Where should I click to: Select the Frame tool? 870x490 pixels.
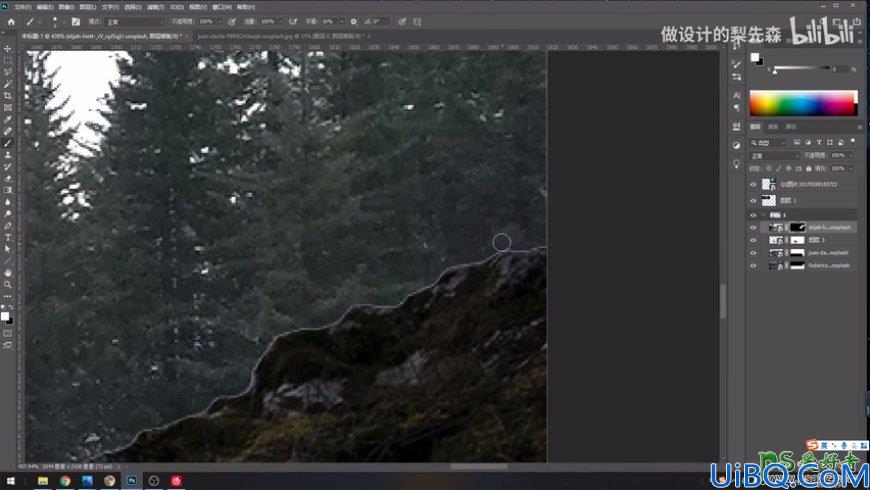point(8,108)
